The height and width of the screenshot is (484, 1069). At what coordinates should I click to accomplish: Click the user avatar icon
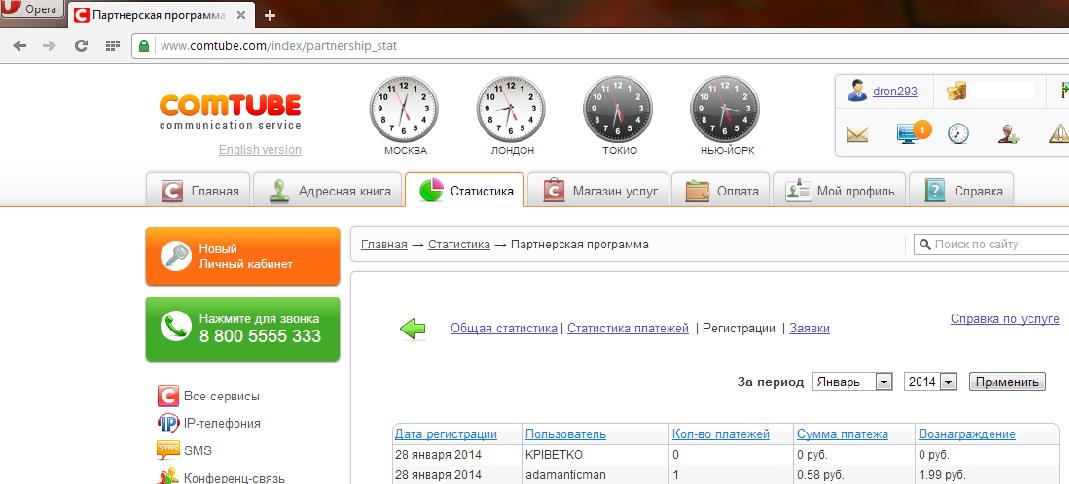tap(857, 91)
